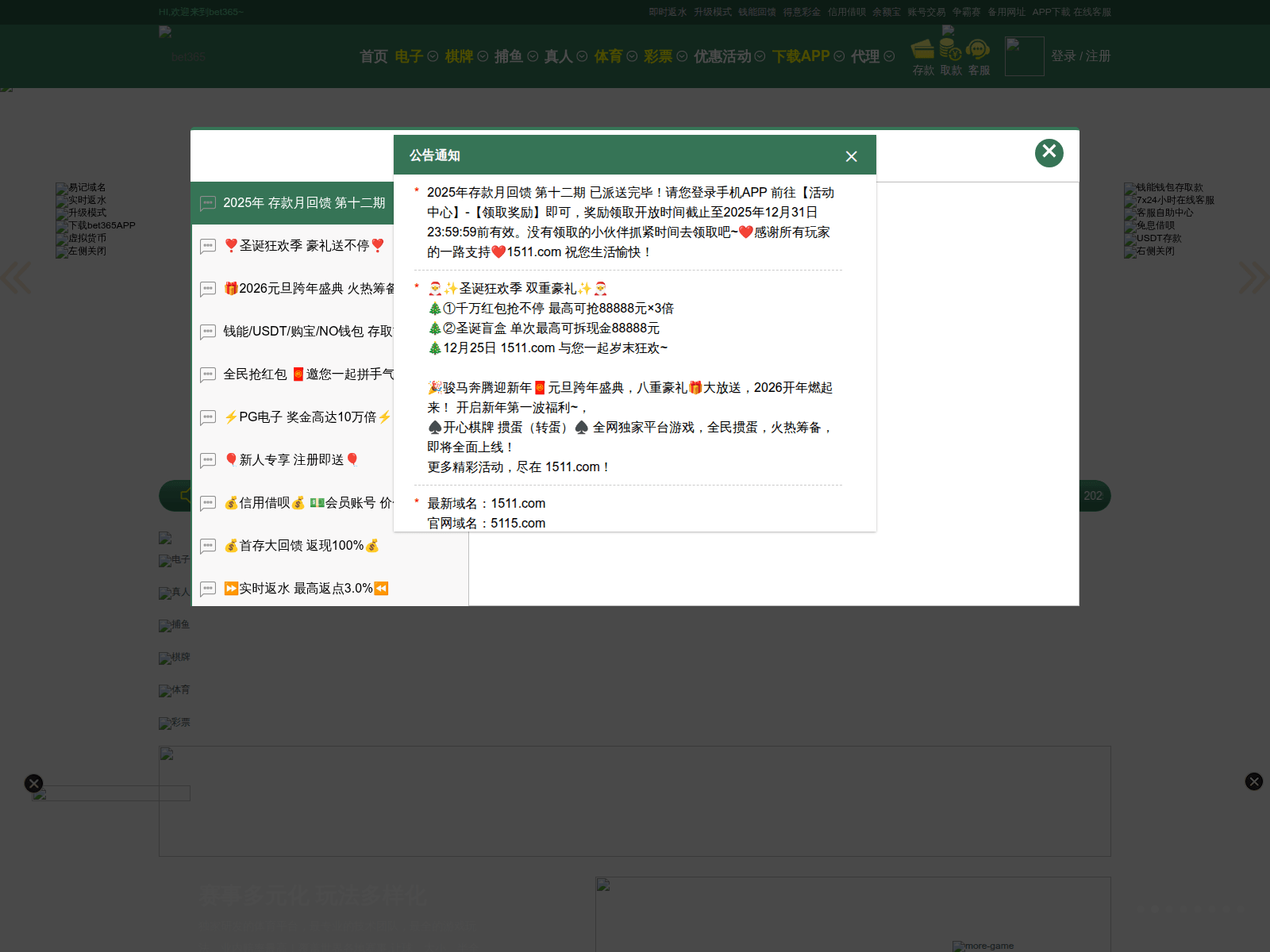Select 实时返水 最高返点3.0% announcement

(x=329, y=589)
